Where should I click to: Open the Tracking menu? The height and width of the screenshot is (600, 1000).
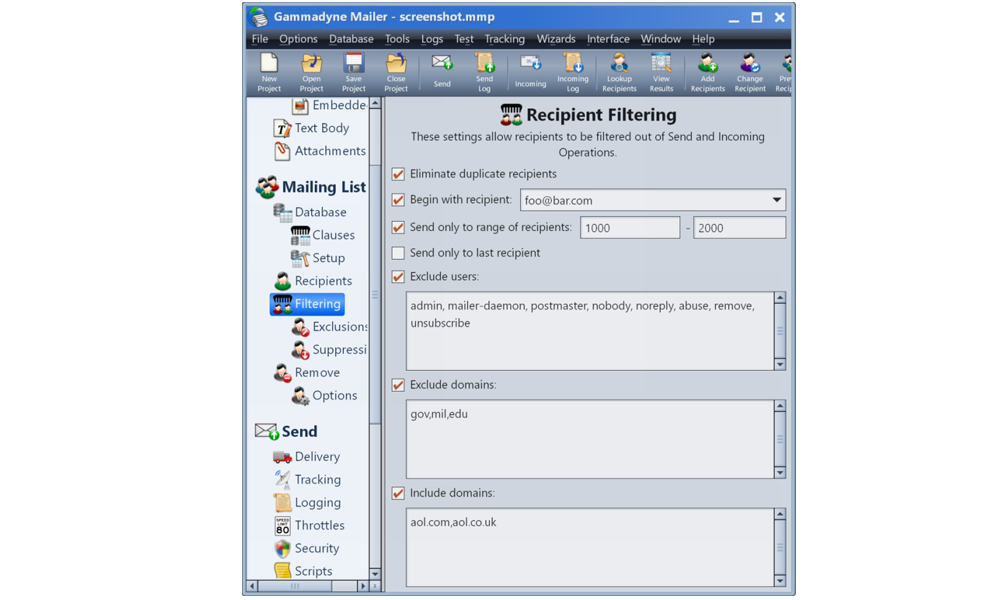tap(504, 39)
